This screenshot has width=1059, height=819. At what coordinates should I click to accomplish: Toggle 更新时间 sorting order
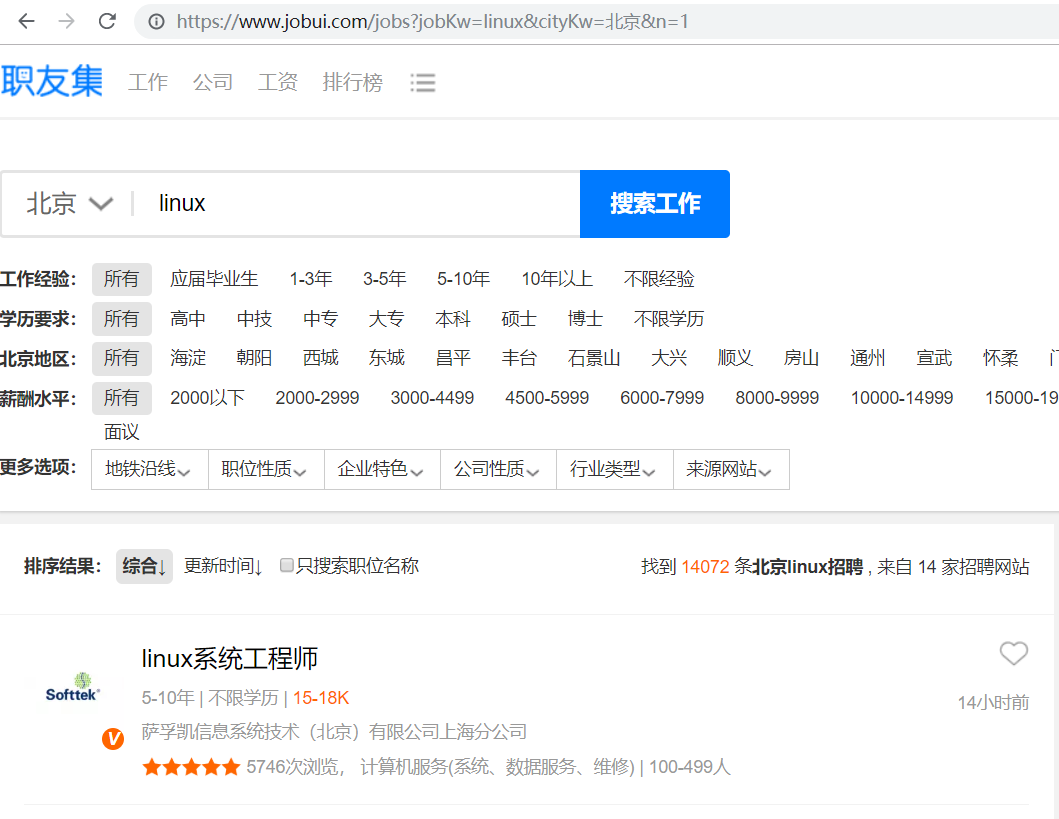[224, 565]
